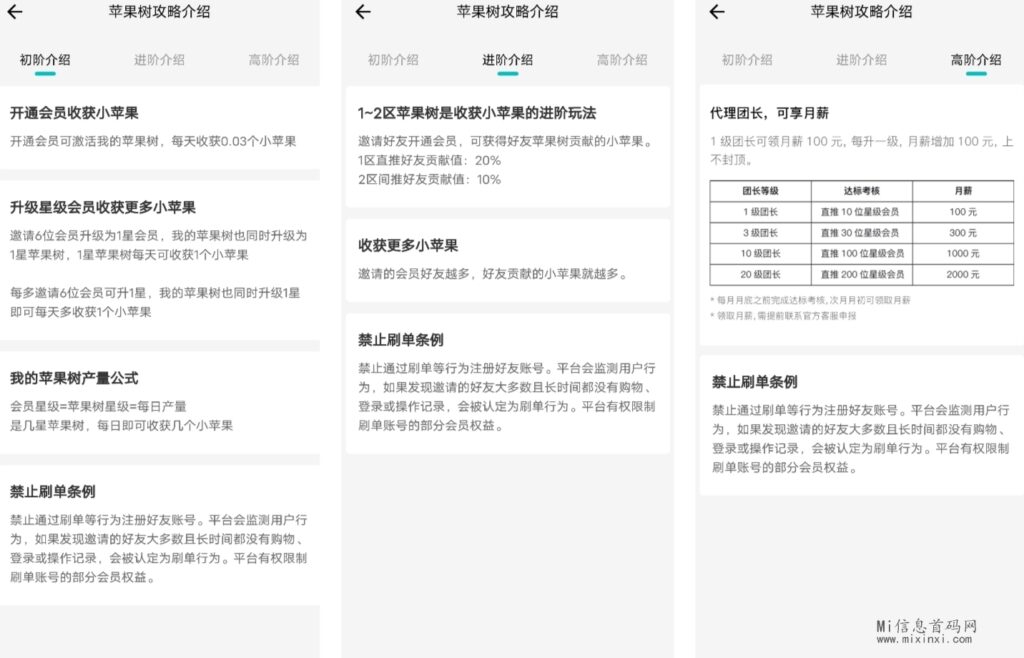The height and width of the screenshot is (658, 1024).
Task: Select active 高阶介绍 tab with teal underline
Action: [x=976, y=60]
